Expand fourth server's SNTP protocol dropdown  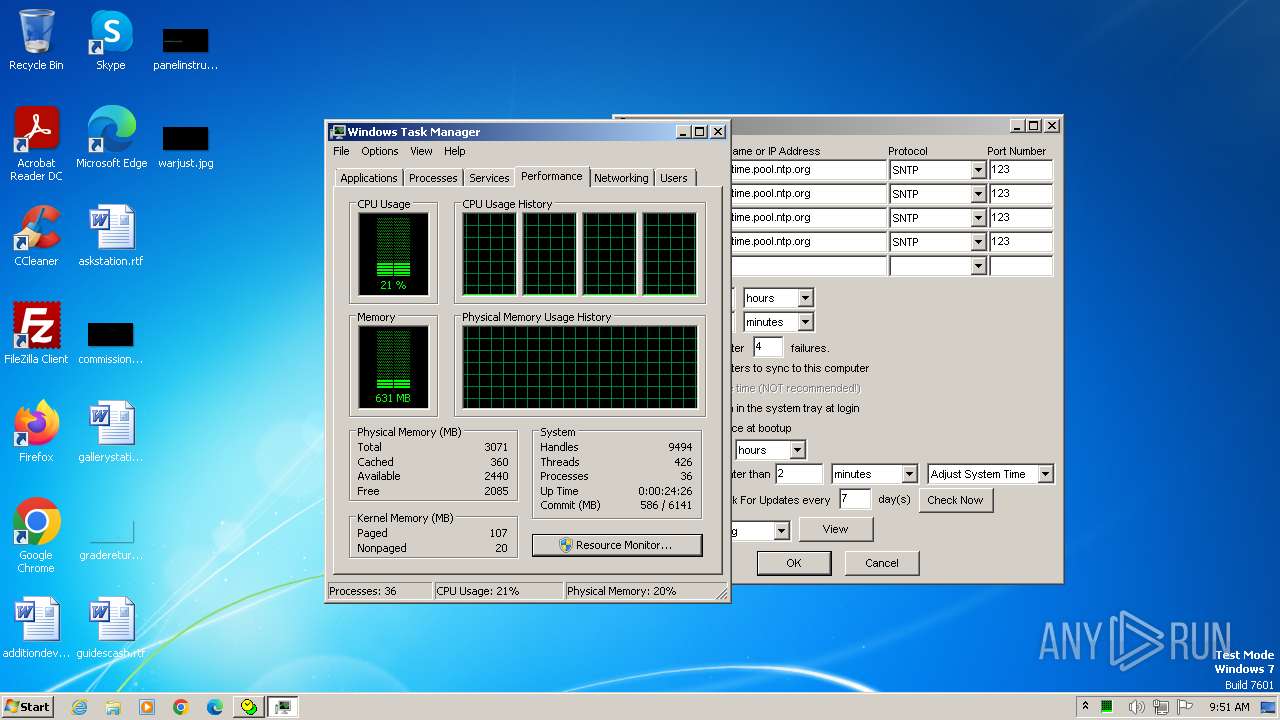pos(978,242)
